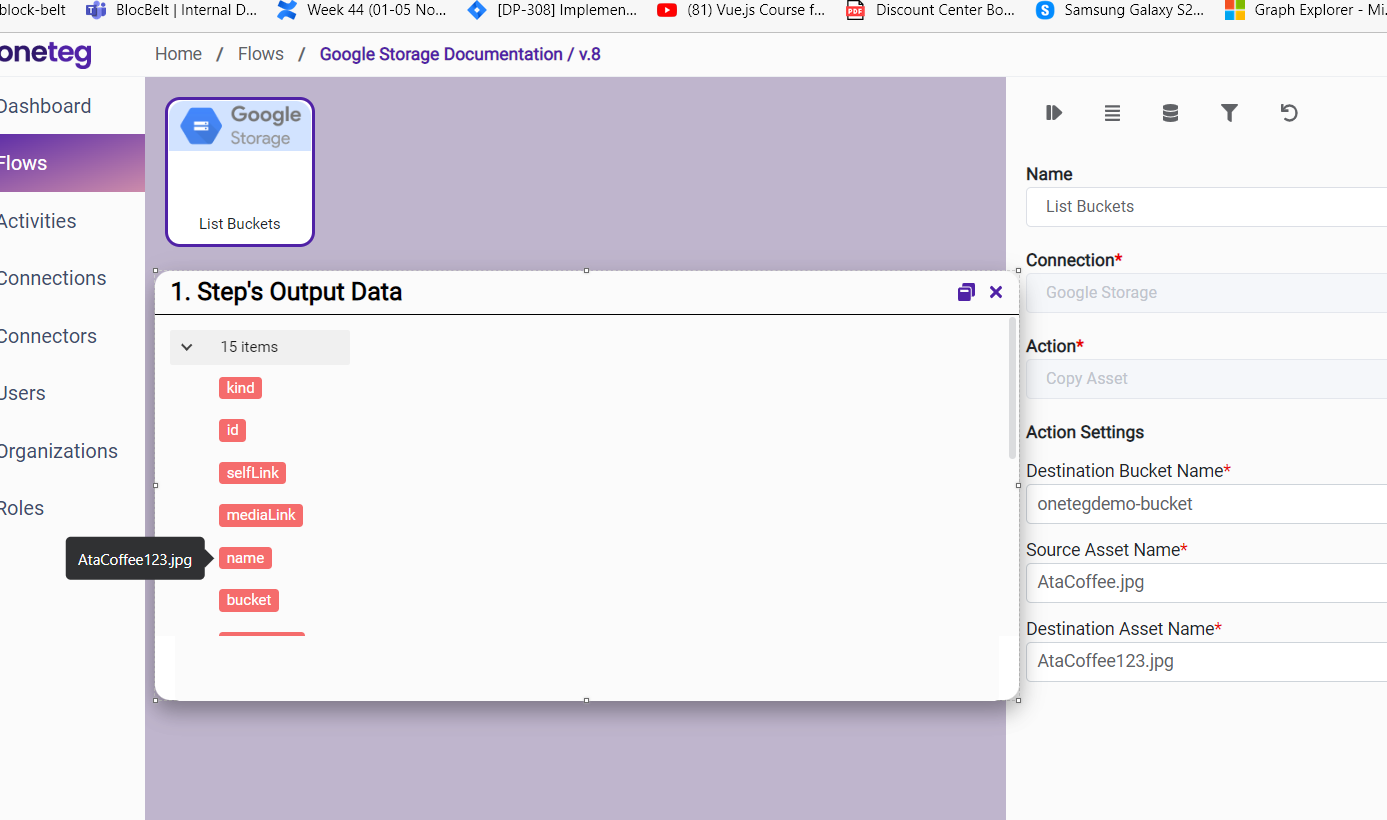
Task: Select the Google Storage List Buckets node
Action: click(240, 172)
